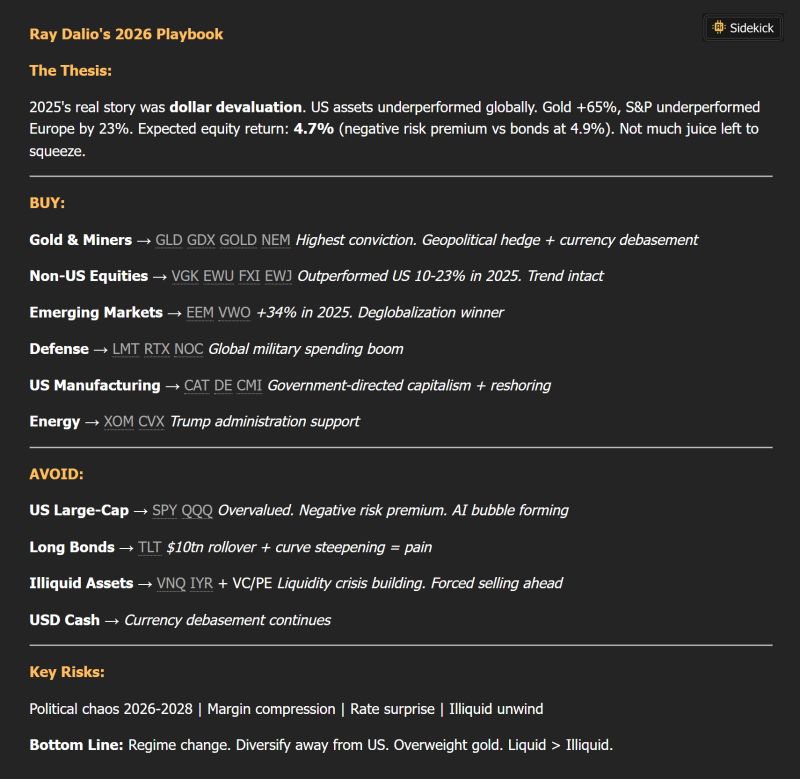Open the Sidekick button
The image size is (800, 779).
point(742,28)
